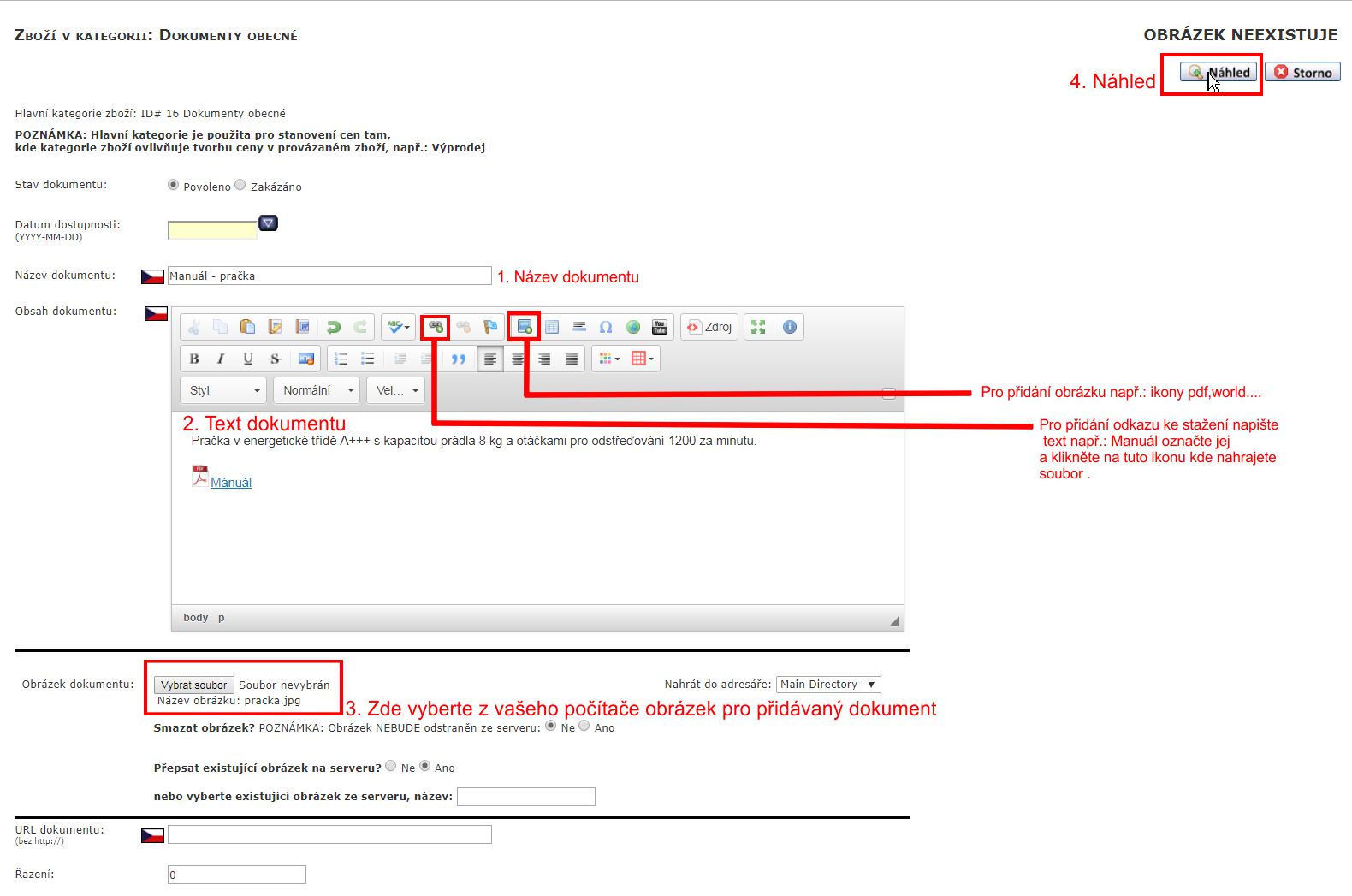
Task: Open the Styl dropdown
Action: tap(223, 390)
